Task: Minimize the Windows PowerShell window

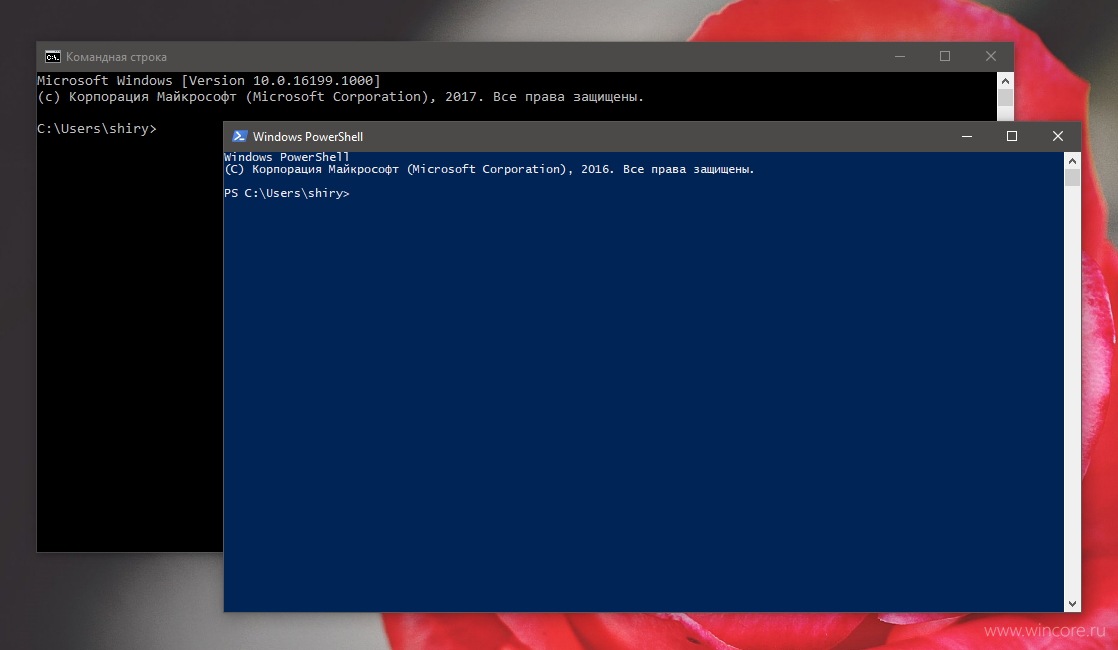Action: coord(967,136)
